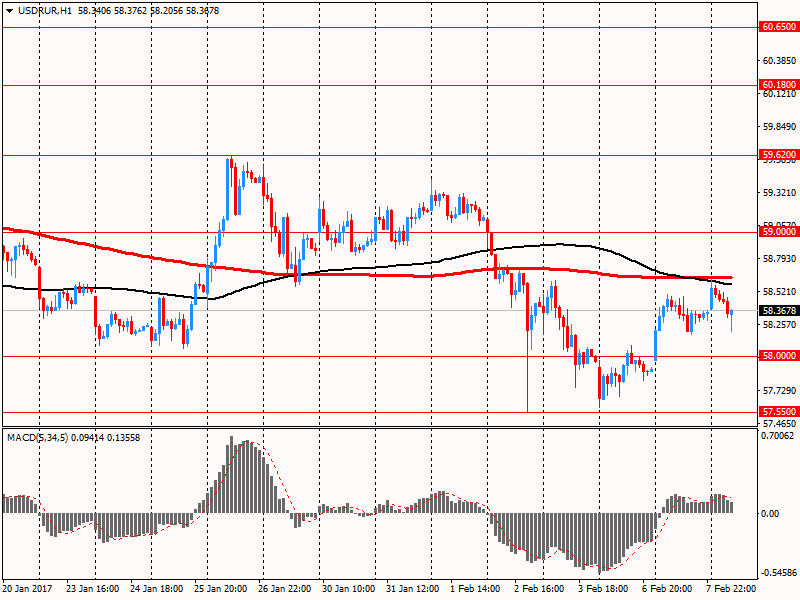The height and width of the screenshot is (600, 800).
Task: Click the 20 Jan 2017 date label
Action: pyautogui.click(x=28, y=589)
